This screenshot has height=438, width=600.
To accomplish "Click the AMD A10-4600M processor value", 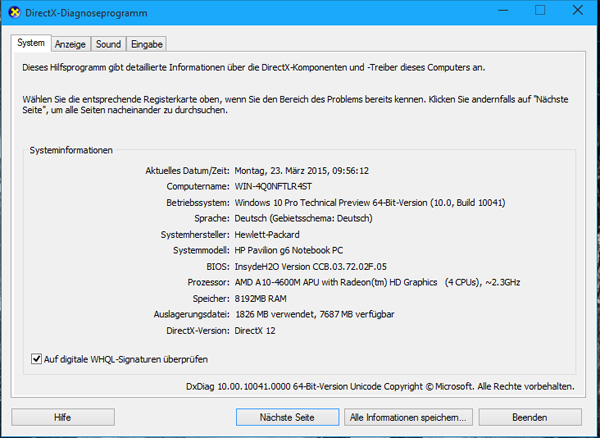I will coord(377,283).
